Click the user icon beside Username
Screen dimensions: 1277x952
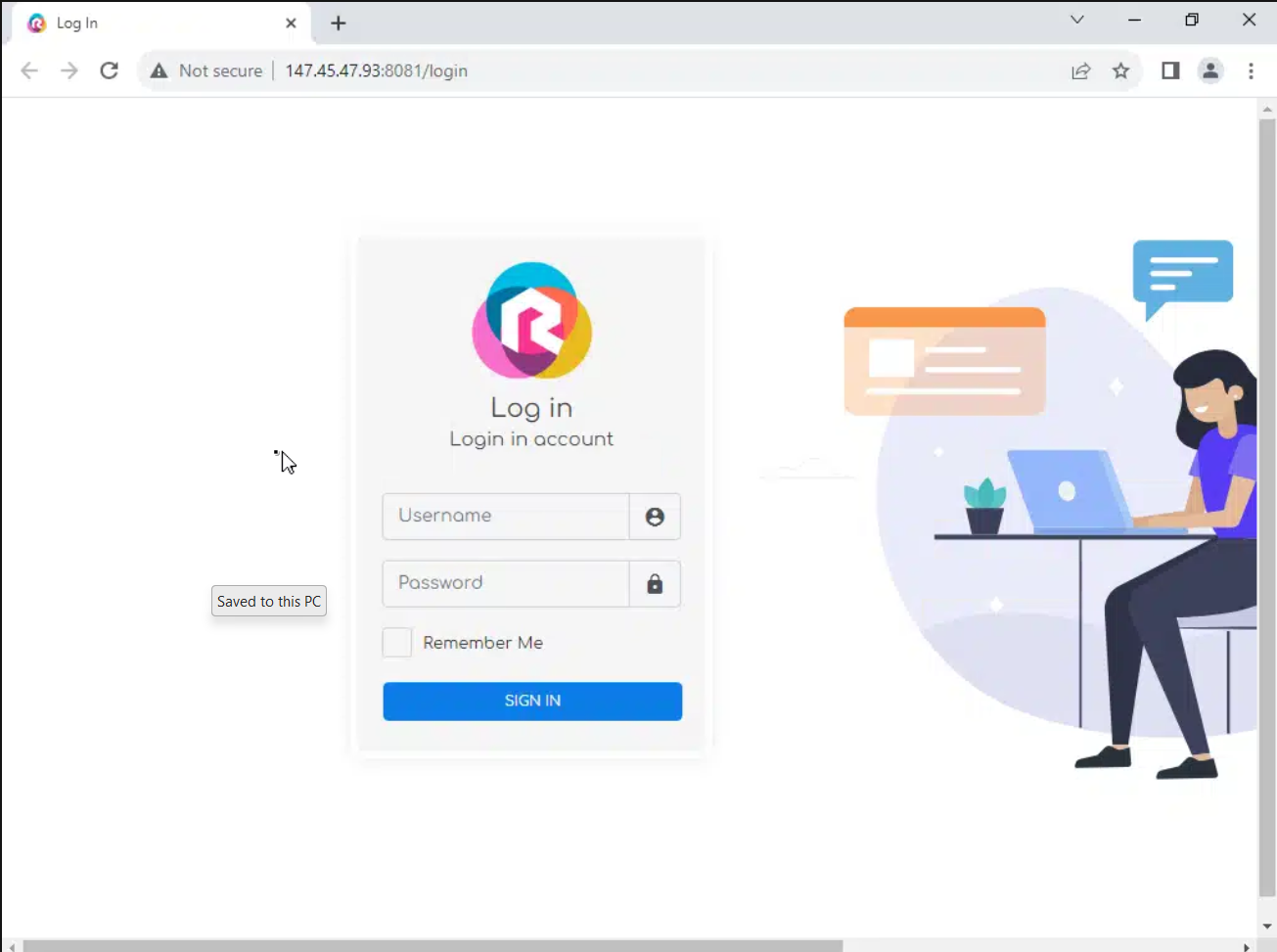pyautogui.click(x=655, y=517)
